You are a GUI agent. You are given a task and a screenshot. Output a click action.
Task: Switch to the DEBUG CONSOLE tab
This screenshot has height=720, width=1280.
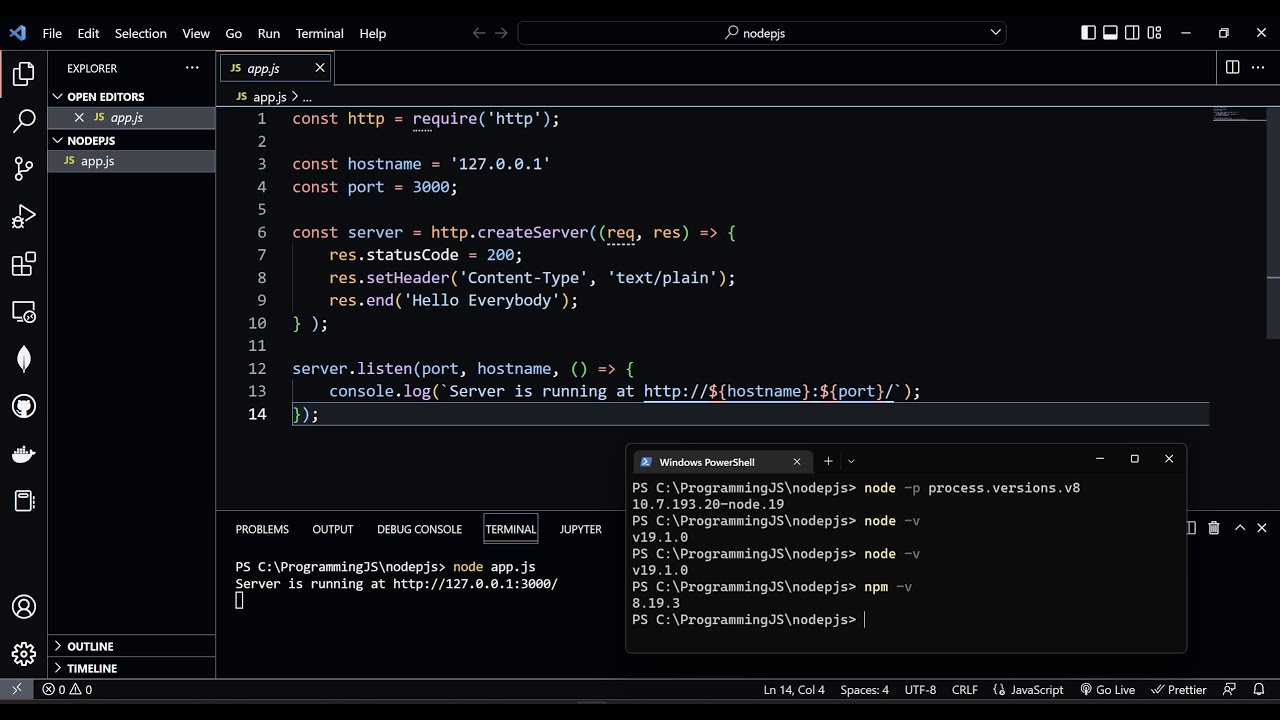[419, 529]
